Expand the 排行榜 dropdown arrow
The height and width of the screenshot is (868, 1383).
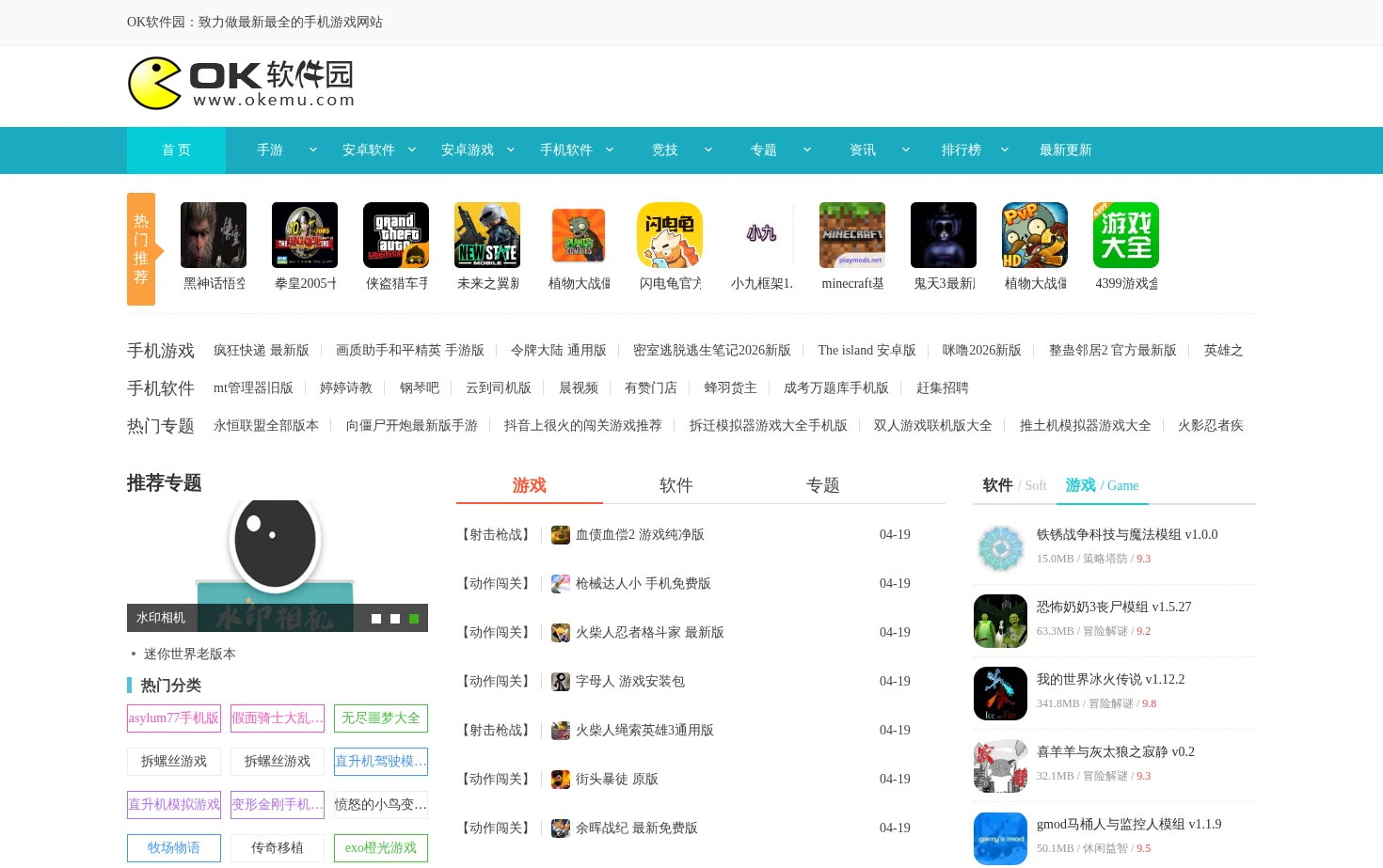pyautogui.click(x=1005, y=150)
